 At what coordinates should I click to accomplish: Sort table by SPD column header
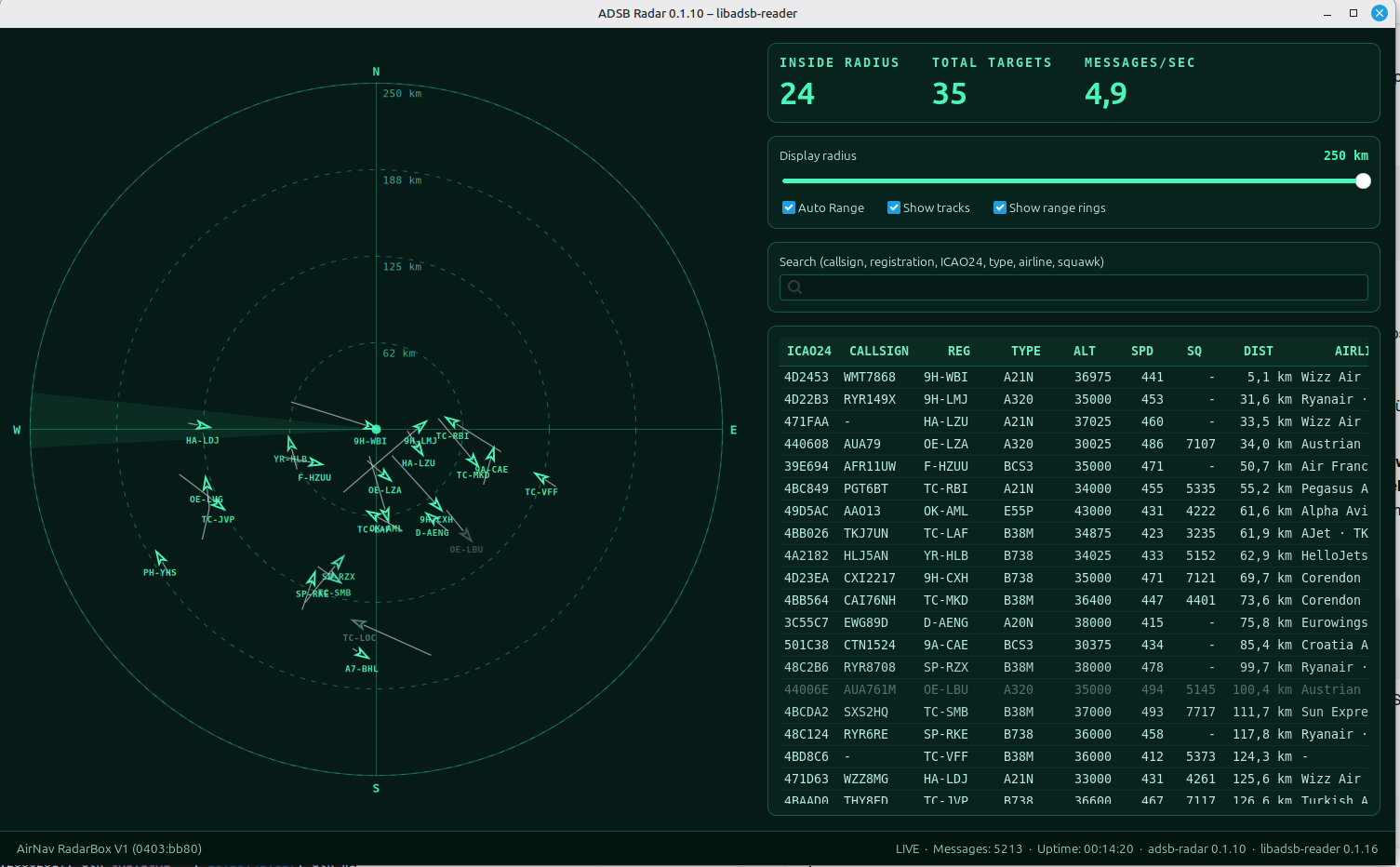click(1142, 351)
